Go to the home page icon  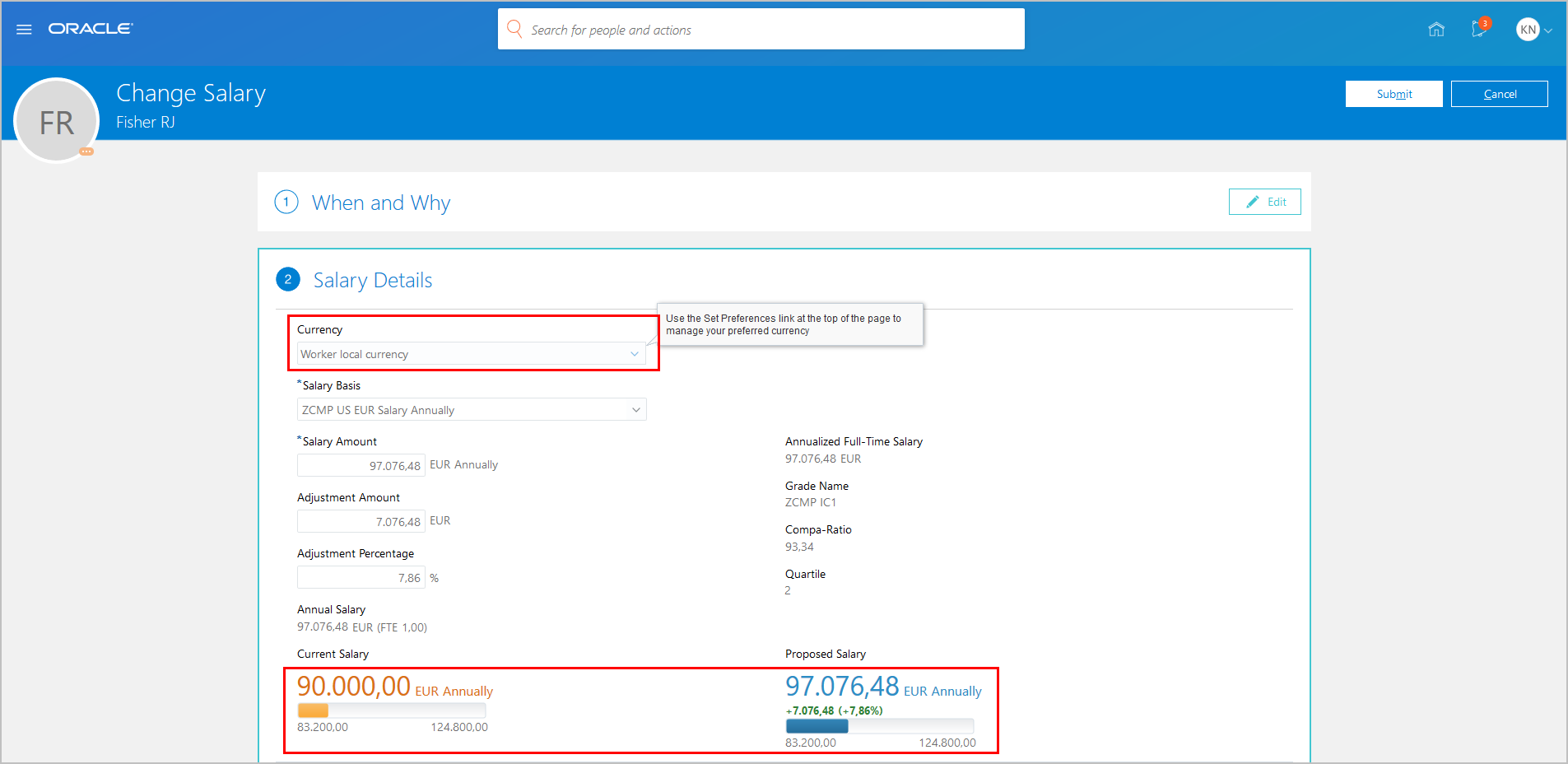(1436, 30)
